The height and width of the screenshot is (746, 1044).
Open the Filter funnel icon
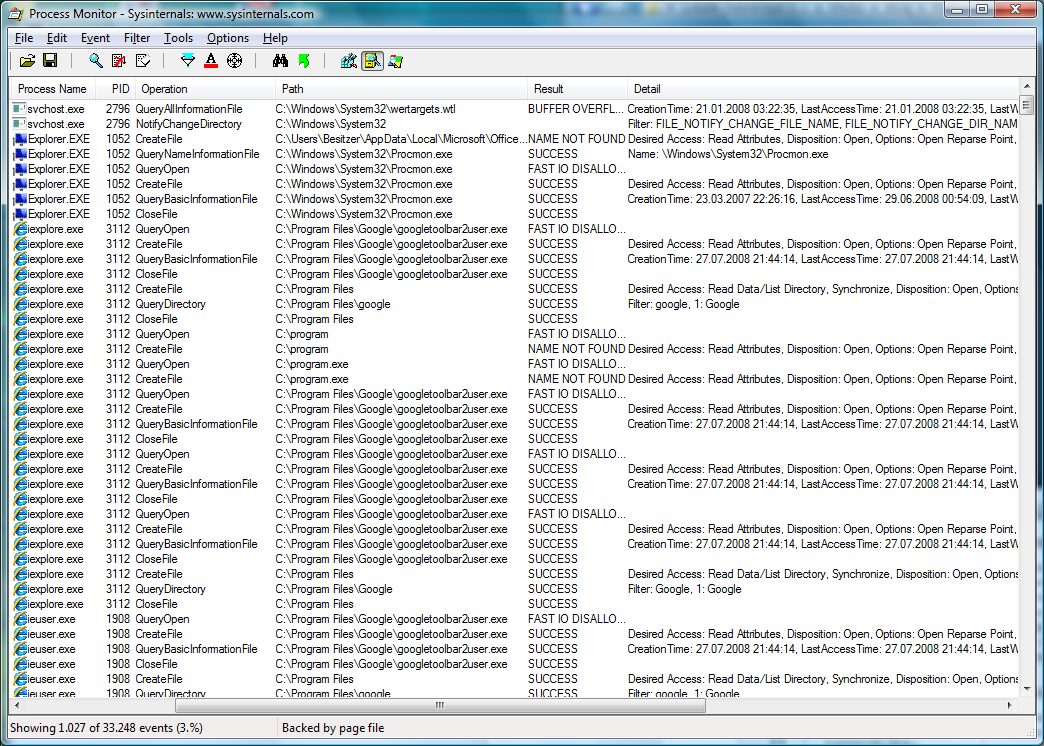pyautogui.click(x=188, y=61)
